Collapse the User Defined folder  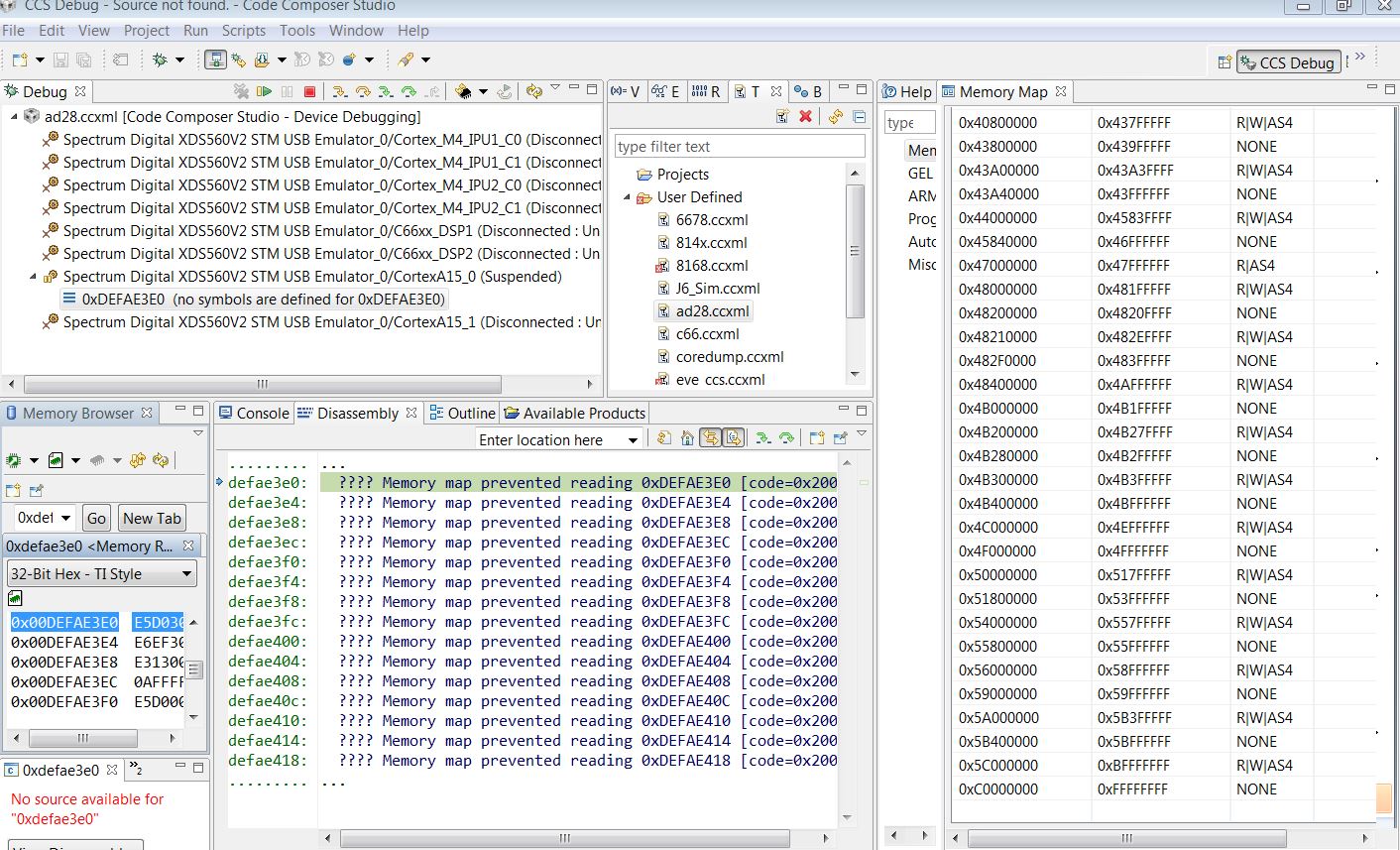pos(628,197)
